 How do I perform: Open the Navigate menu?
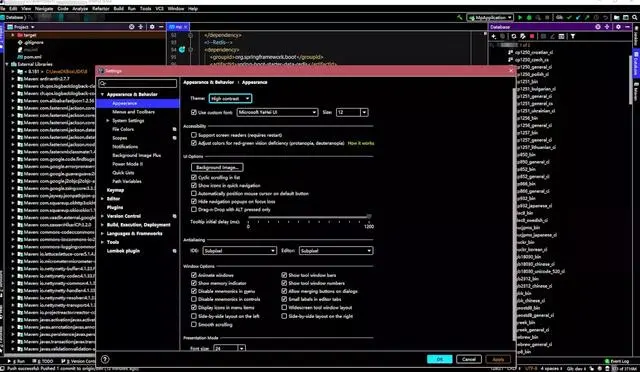click(x=44, y=9)
